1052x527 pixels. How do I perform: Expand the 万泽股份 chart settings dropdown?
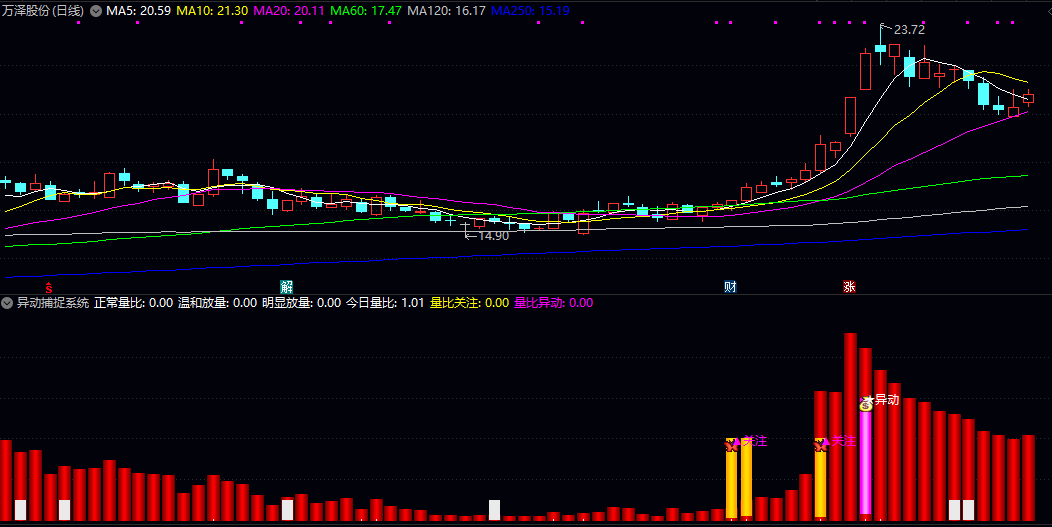(x=96, y=11)
